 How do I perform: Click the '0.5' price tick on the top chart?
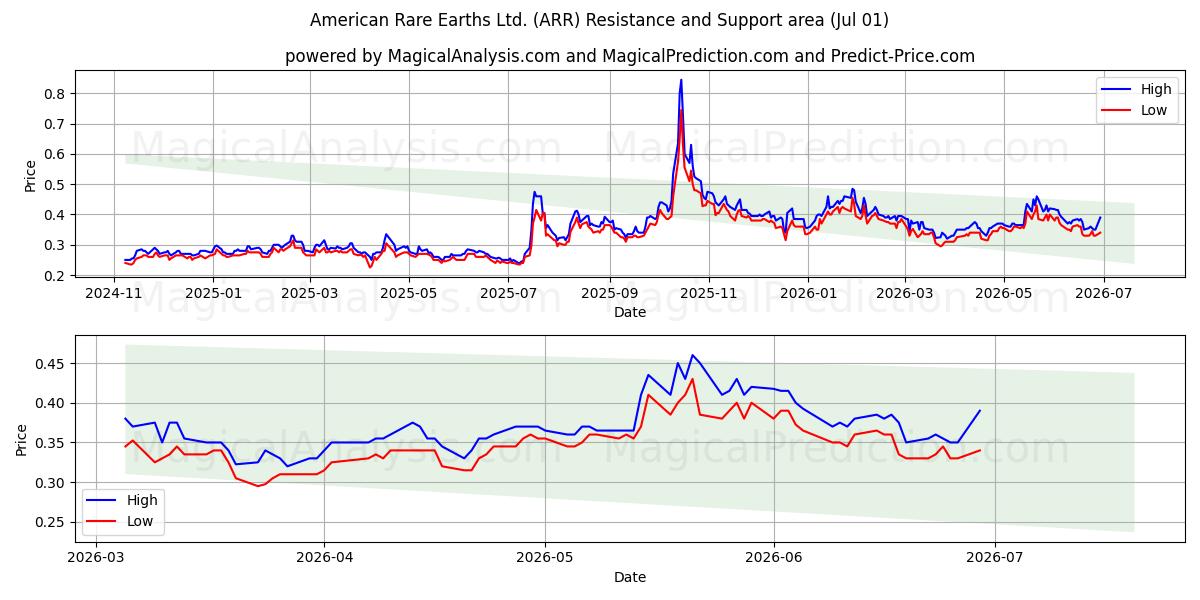click(x=56, y=185)
